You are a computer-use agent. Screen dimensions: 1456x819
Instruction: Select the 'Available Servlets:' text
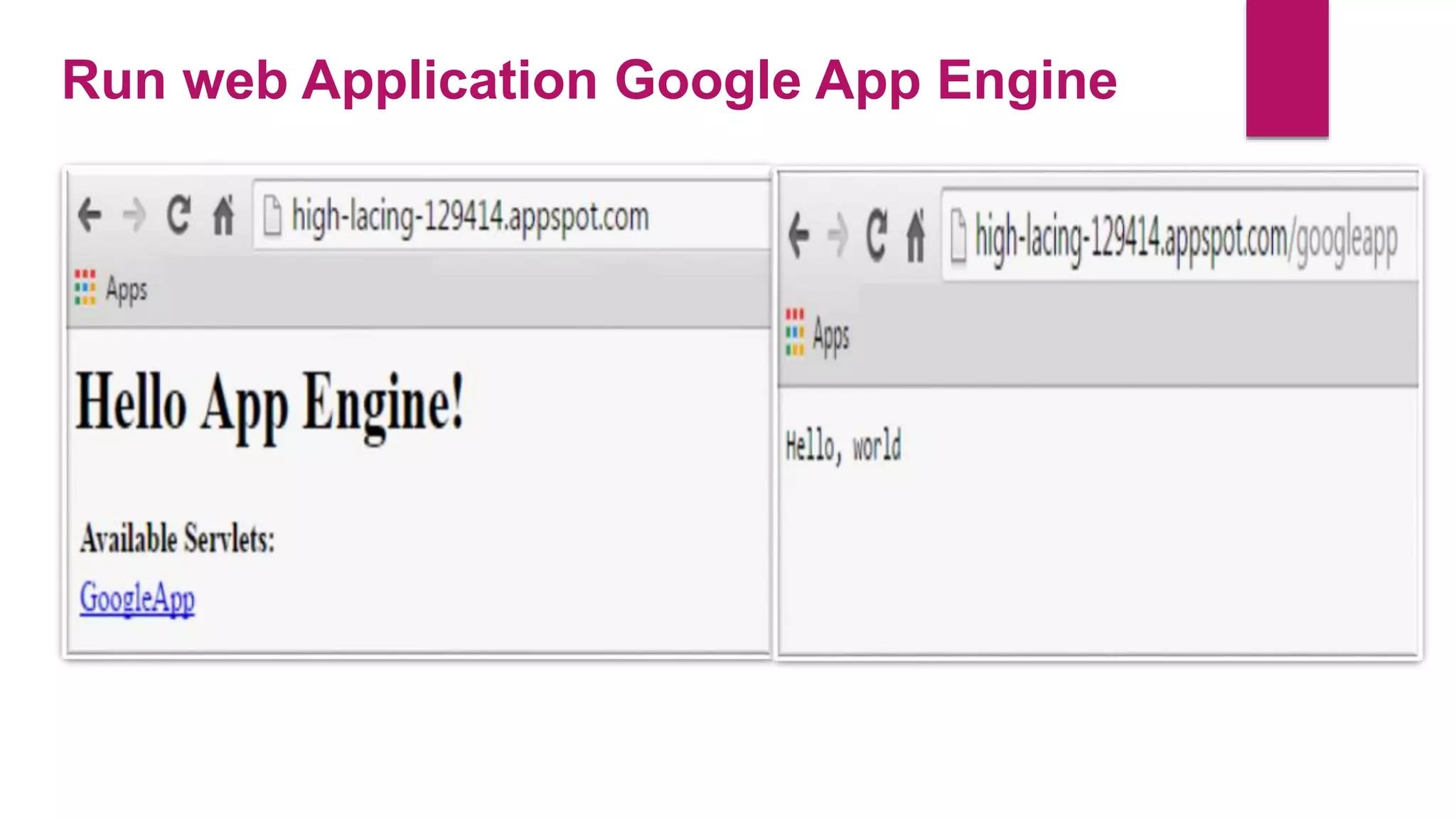tap(177, 538)
